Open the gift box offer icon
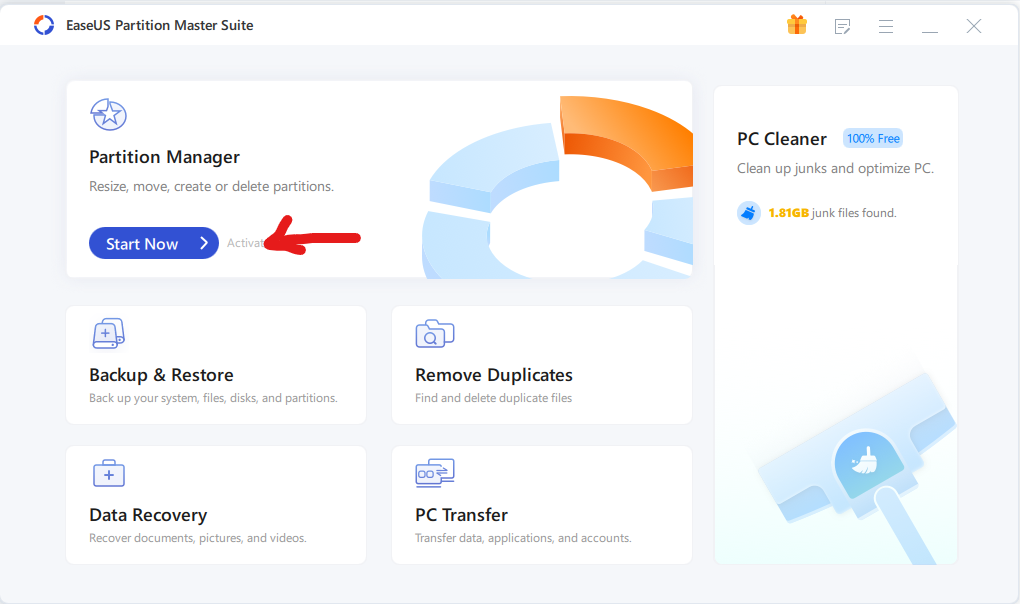 coord(797,25)
